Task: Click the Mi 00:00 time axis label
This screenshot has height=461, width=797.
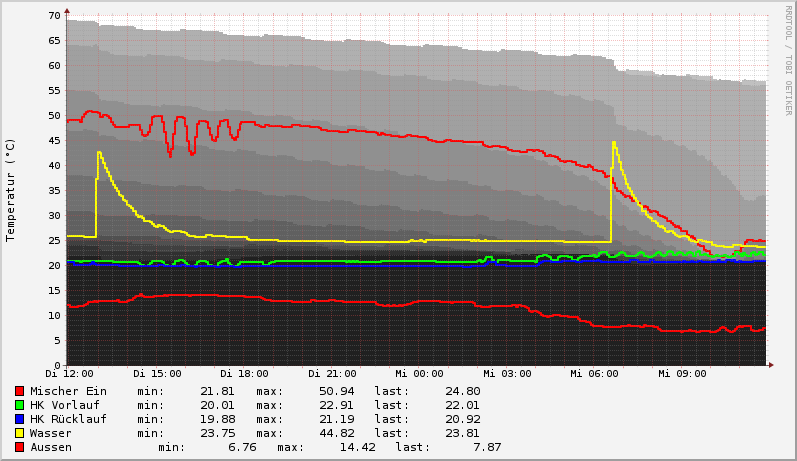Action: pyautogui.click(x=420, y=374)
